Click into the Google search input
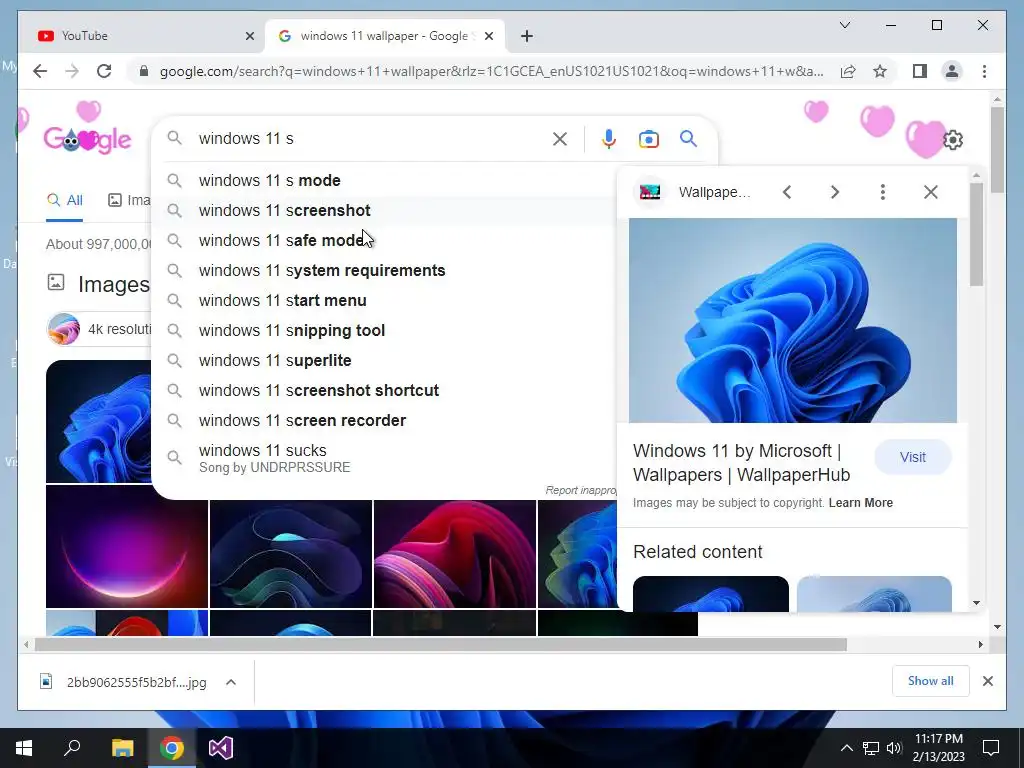Image resolution: width=1024 pixels, height=768 pixels. 369,139
